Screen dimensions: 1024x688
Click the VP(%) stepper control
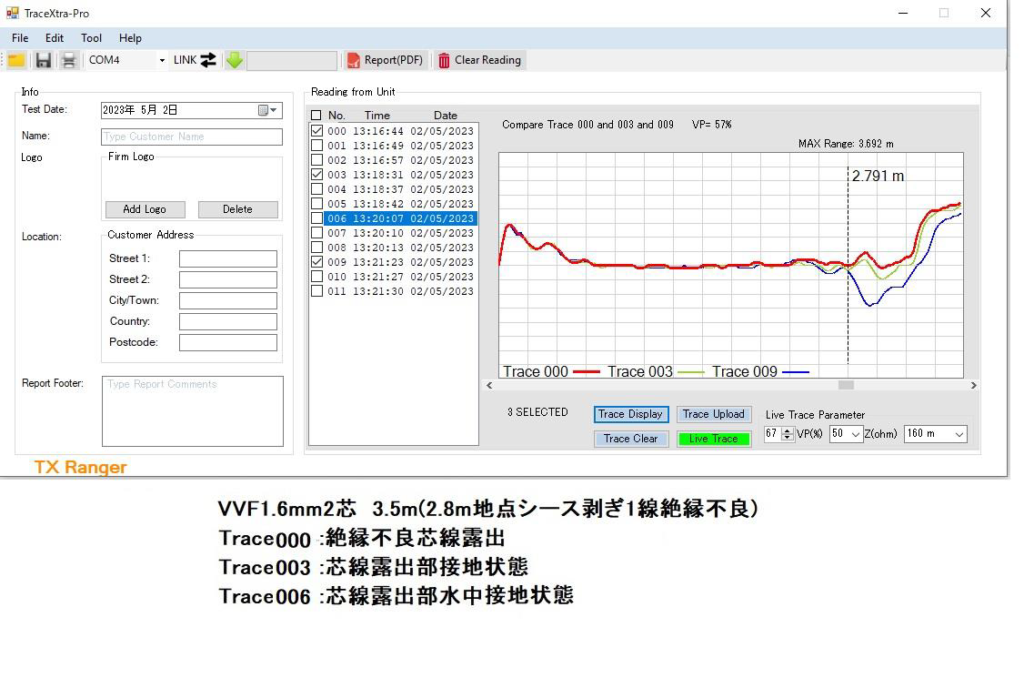(787, 434)
